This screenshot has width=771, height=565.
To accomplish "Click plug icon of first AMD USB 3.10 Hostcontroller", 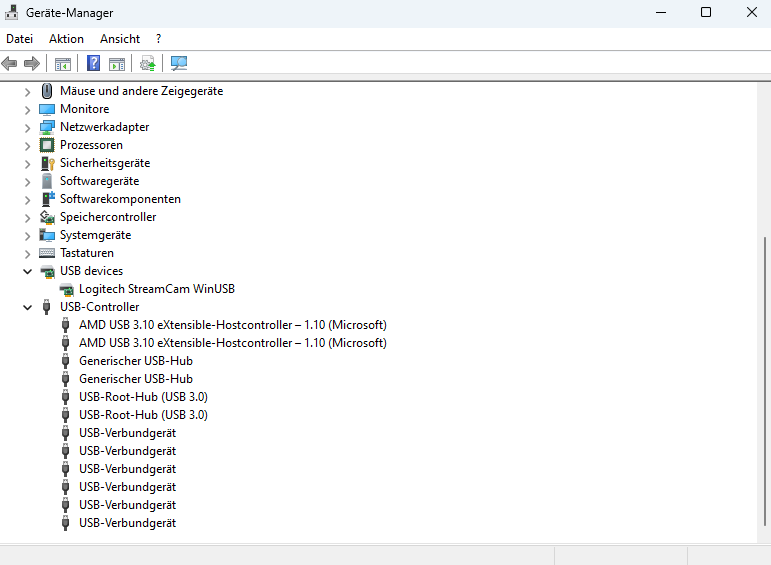I will tap(65, 325).
